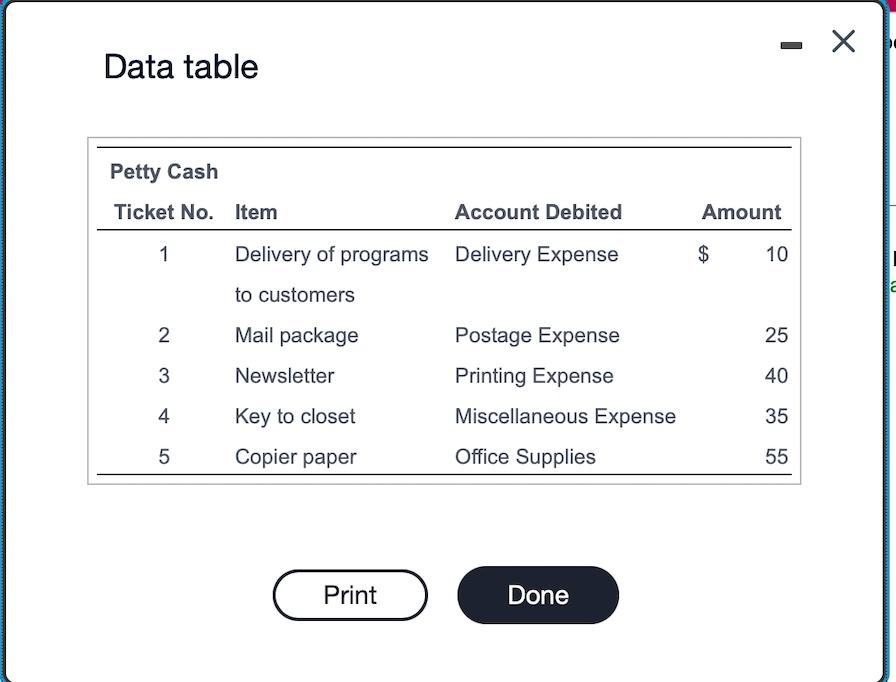Click the Key to closet item
Screen dimensions: 896x682
pyautogui.click(x=294, y=416)
